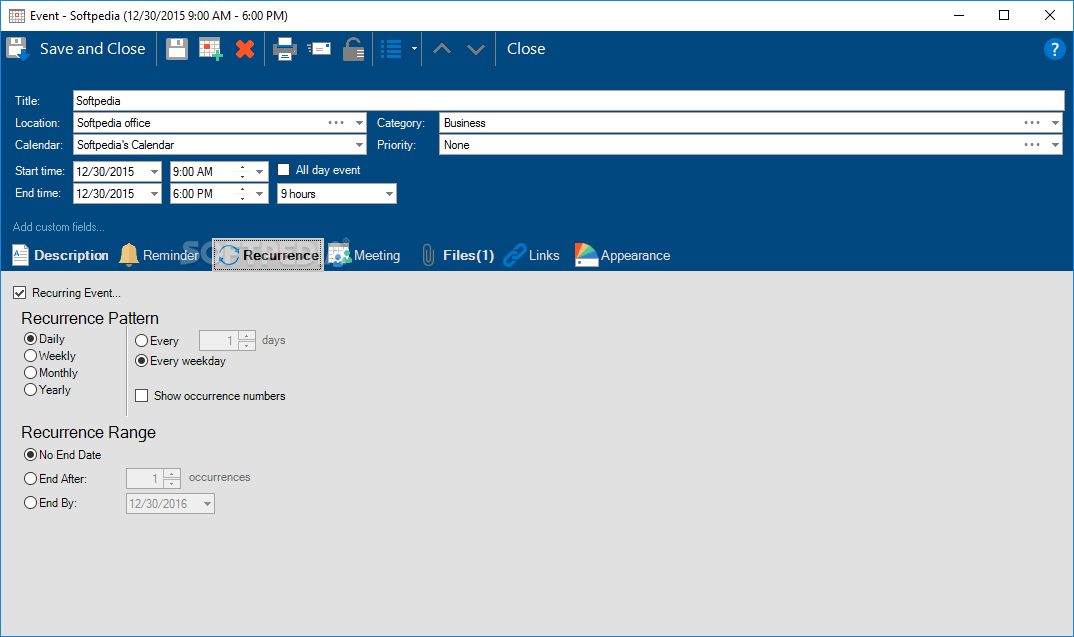This screenshot has width=1074, height=637.
Task: Expand the Calendar dropdown
Action: pos(359,145)
